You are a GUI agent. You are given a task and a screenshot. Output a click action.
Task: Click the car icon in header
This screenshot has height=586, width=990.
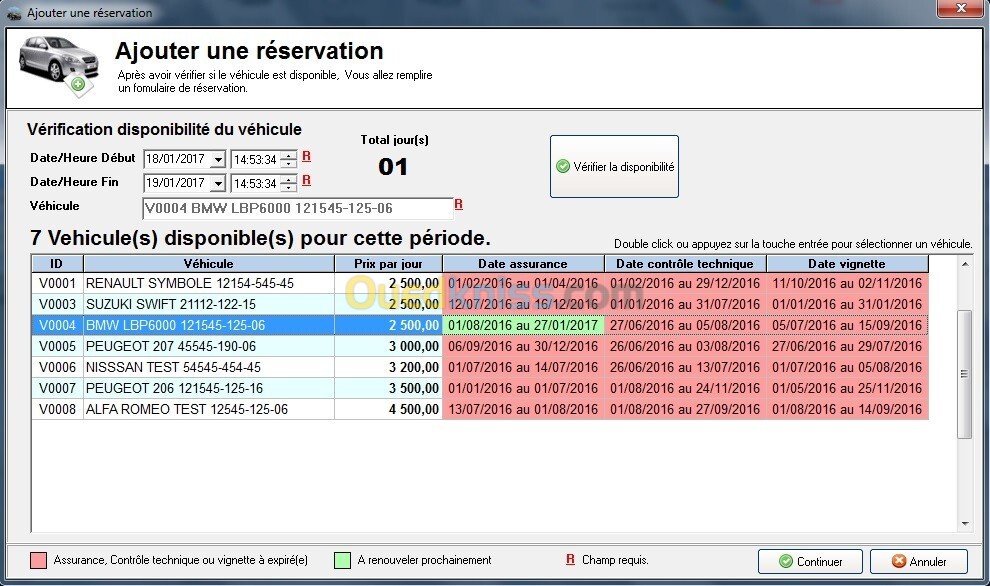tap(59, 66)
